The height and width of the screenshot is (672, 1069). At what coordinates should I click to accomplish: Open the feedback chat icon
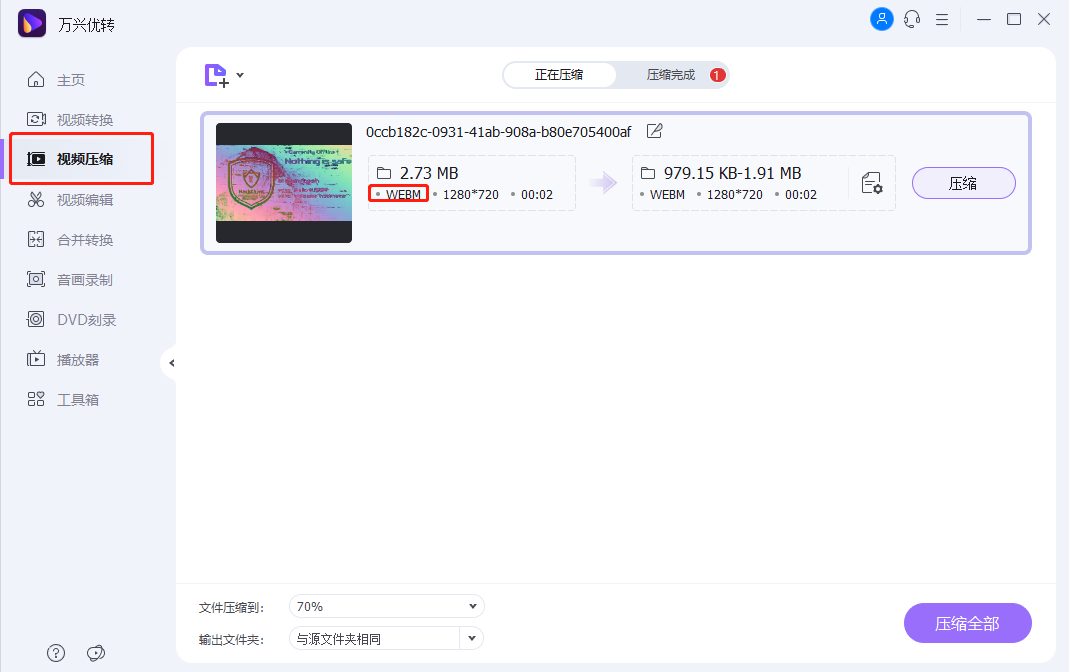tap(96, 653)
